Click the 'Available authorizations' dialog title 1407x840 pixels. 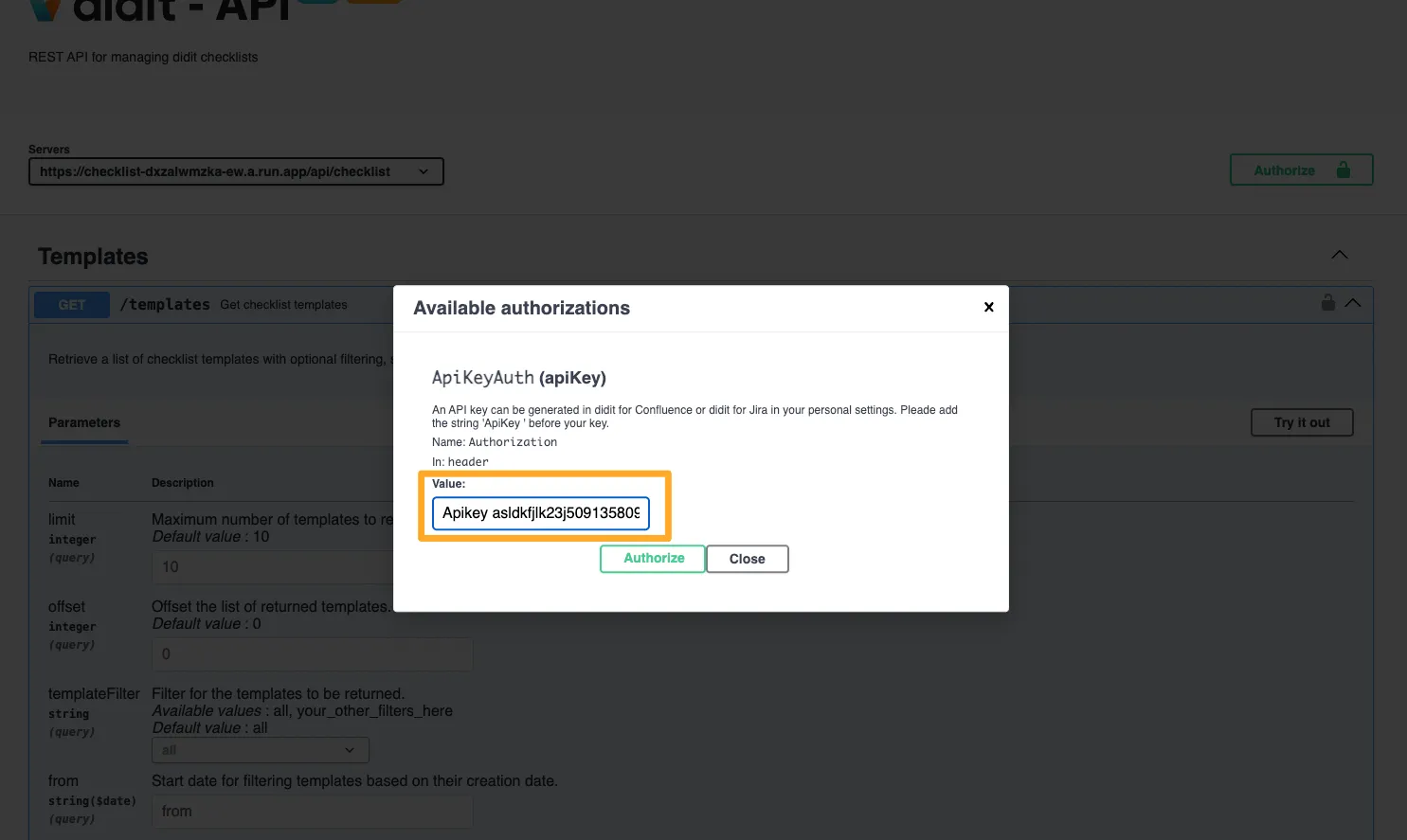pyautogui.click(x=521, y=308)
